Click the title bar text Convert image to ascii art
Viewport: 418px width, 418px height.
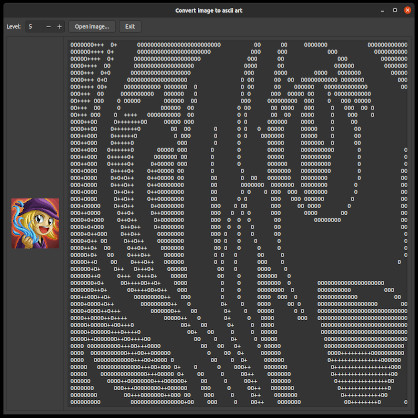coord(209,11)
